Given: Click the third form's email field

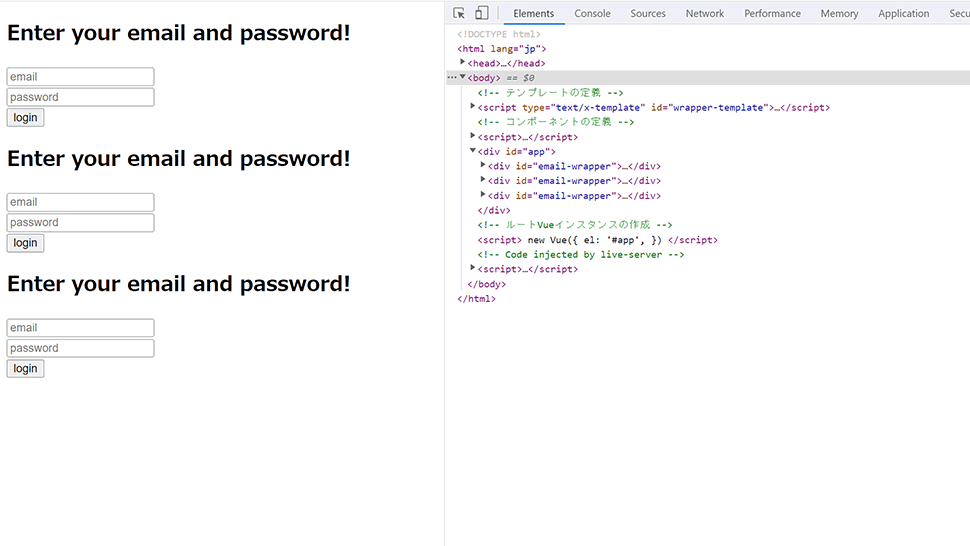Looking at the screenshot, I should pos(80,328).
